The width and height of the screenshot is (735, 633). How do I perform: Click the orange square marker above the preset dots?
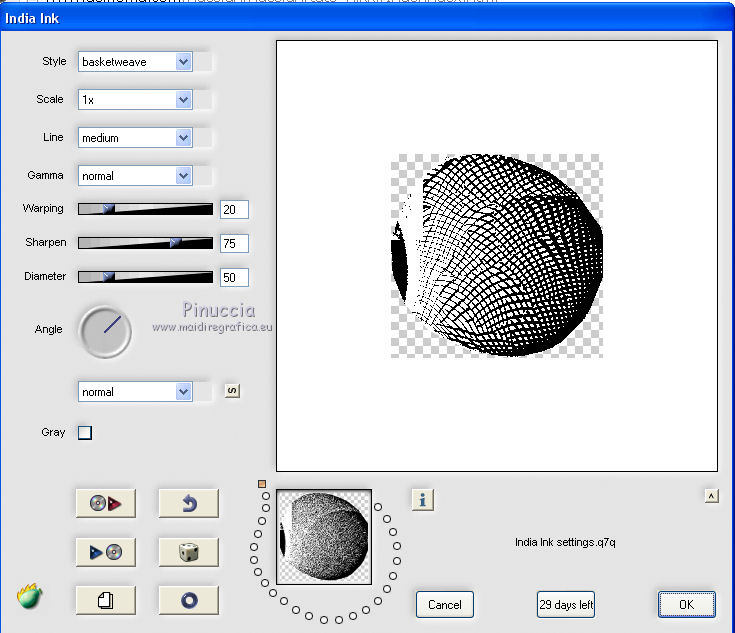pyautogui.click(x=262, y=484)
